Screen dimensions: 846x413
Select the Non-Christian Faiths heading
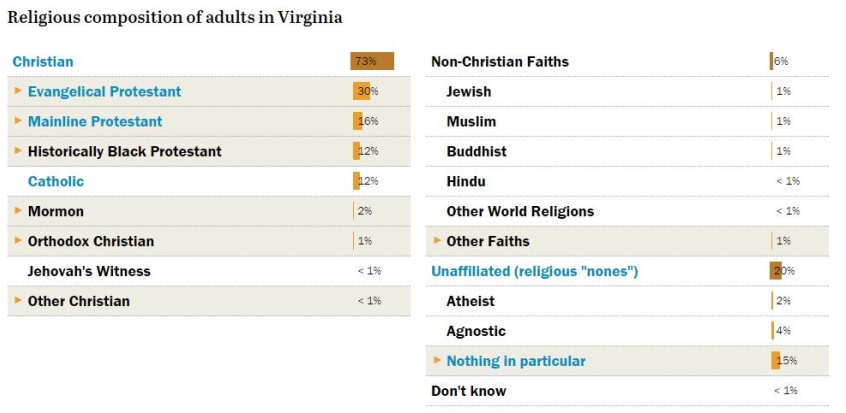pos(499,62)
